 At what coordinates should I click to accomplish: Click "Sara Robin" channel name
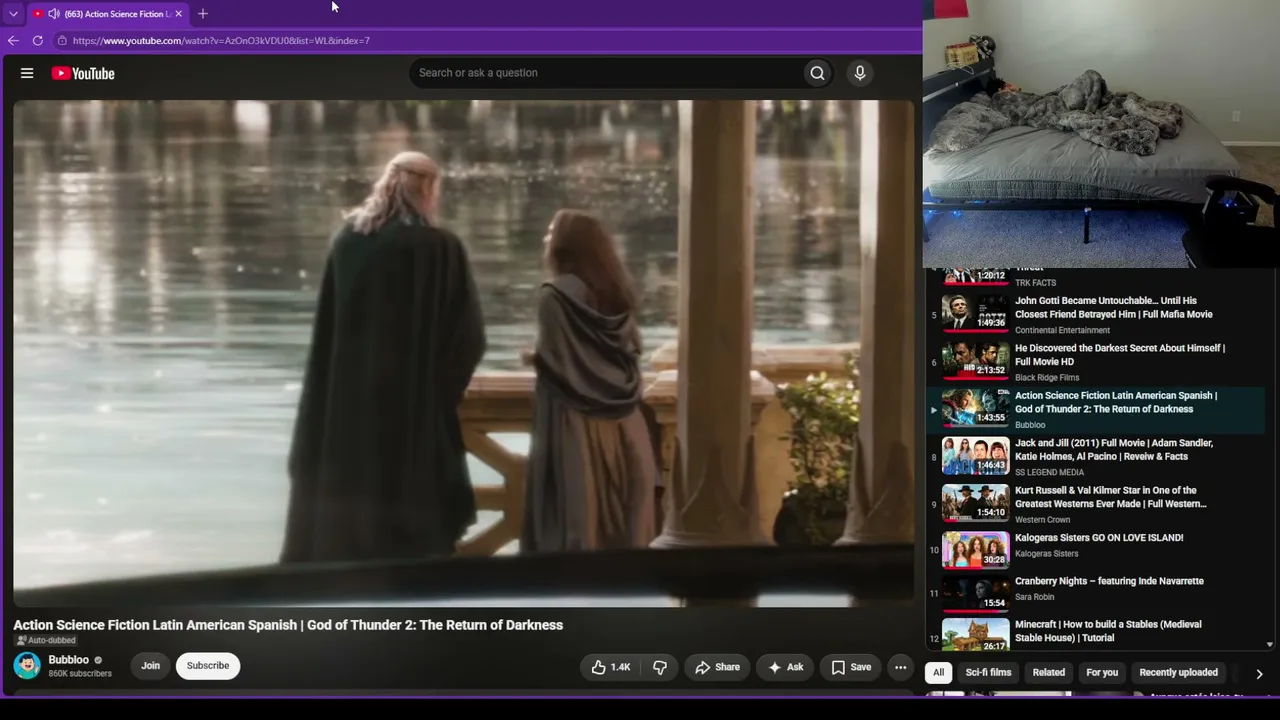[1034, 597]
